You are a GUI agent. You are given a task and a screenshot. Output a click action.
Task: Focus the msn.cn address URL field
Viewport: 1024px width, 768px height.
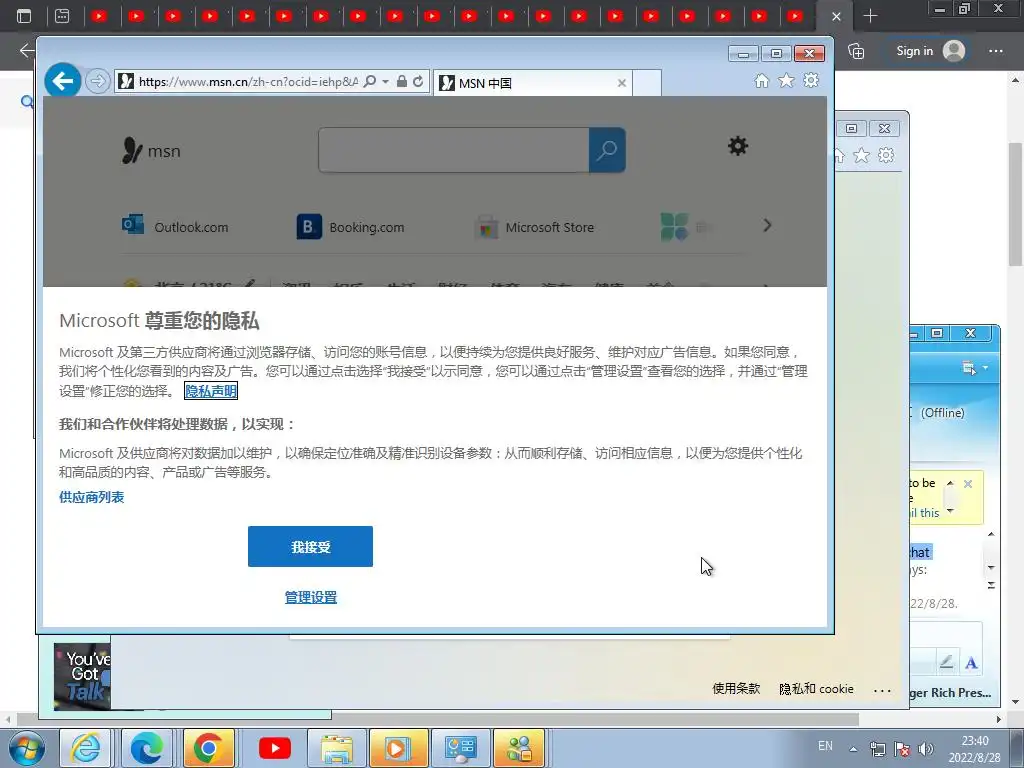click(x=248, y=82)
